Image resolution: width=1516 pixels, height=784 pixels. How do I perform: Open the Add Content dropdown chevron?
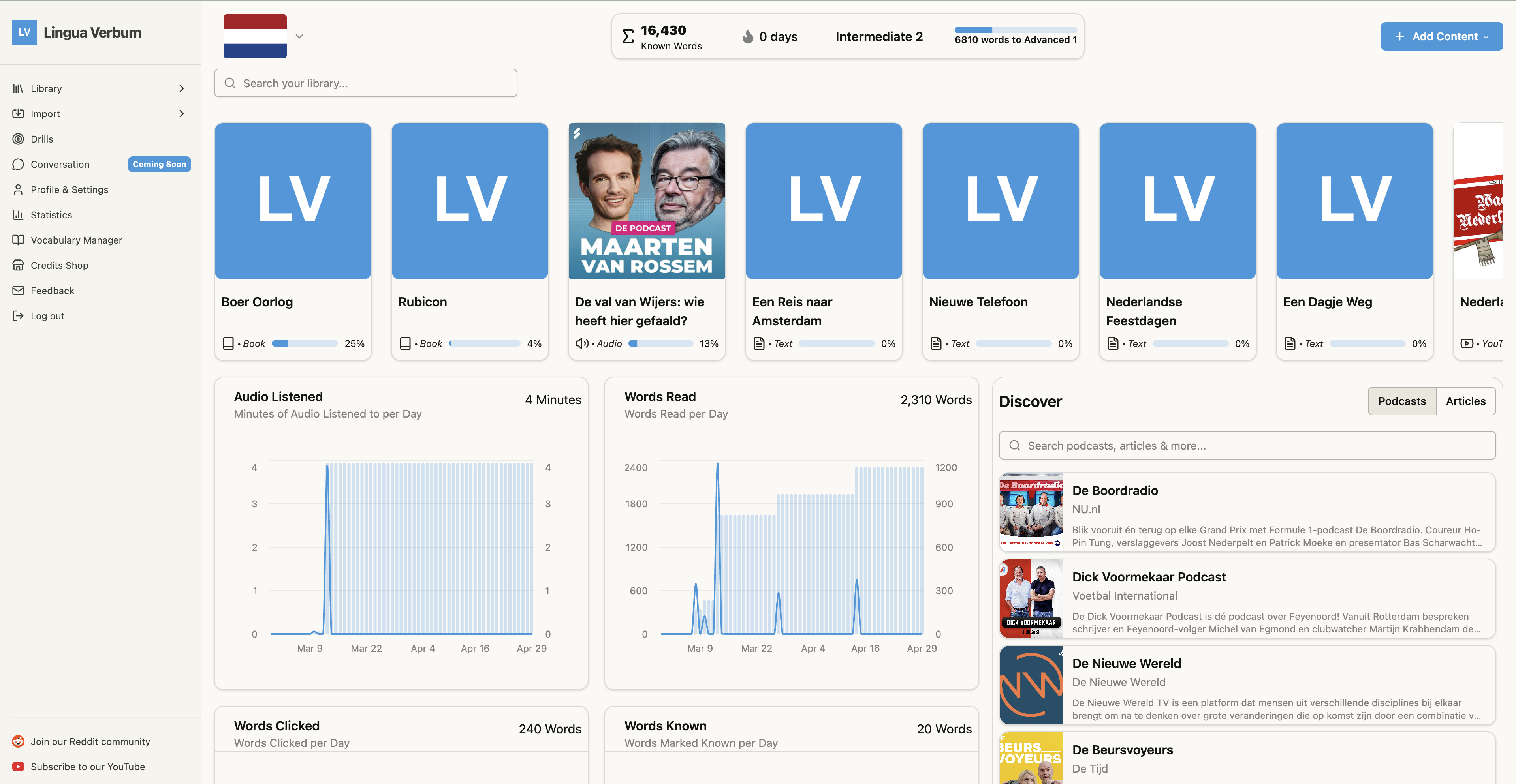[x=1486, y=36]
